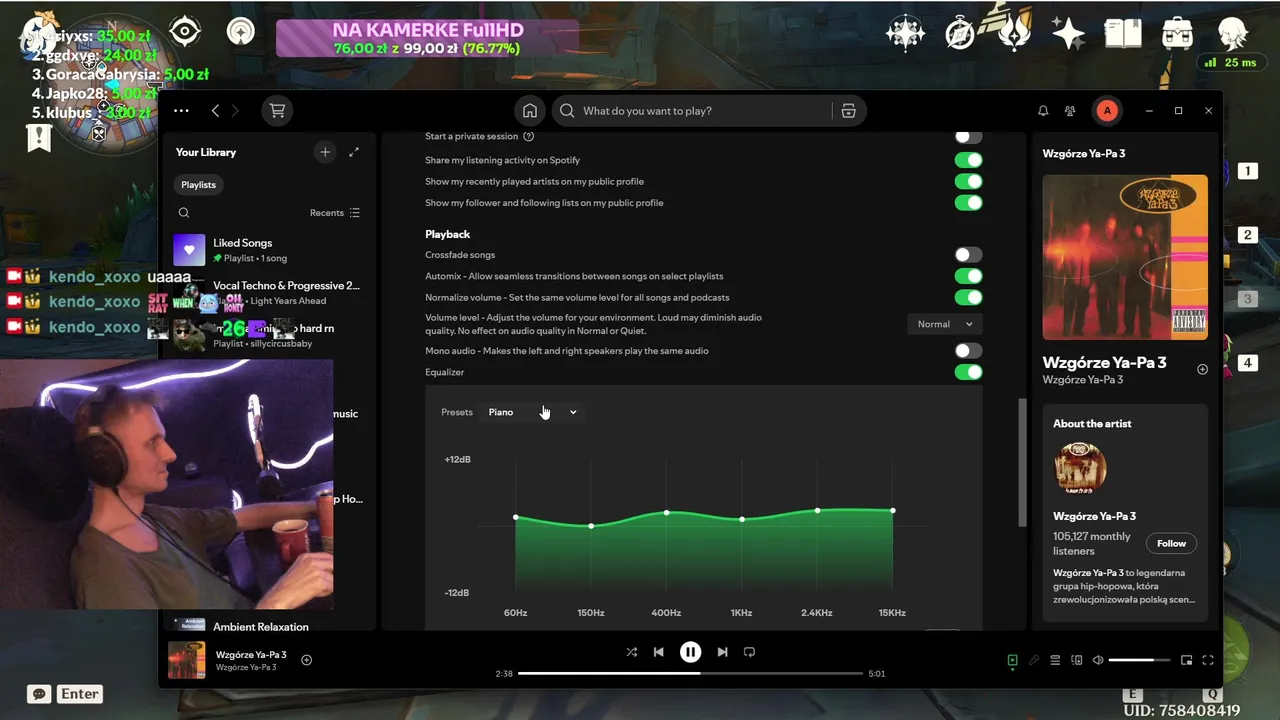Seek in the song progress bar
Viewport: 1280px width, 720px height.
tap(690, 673)
